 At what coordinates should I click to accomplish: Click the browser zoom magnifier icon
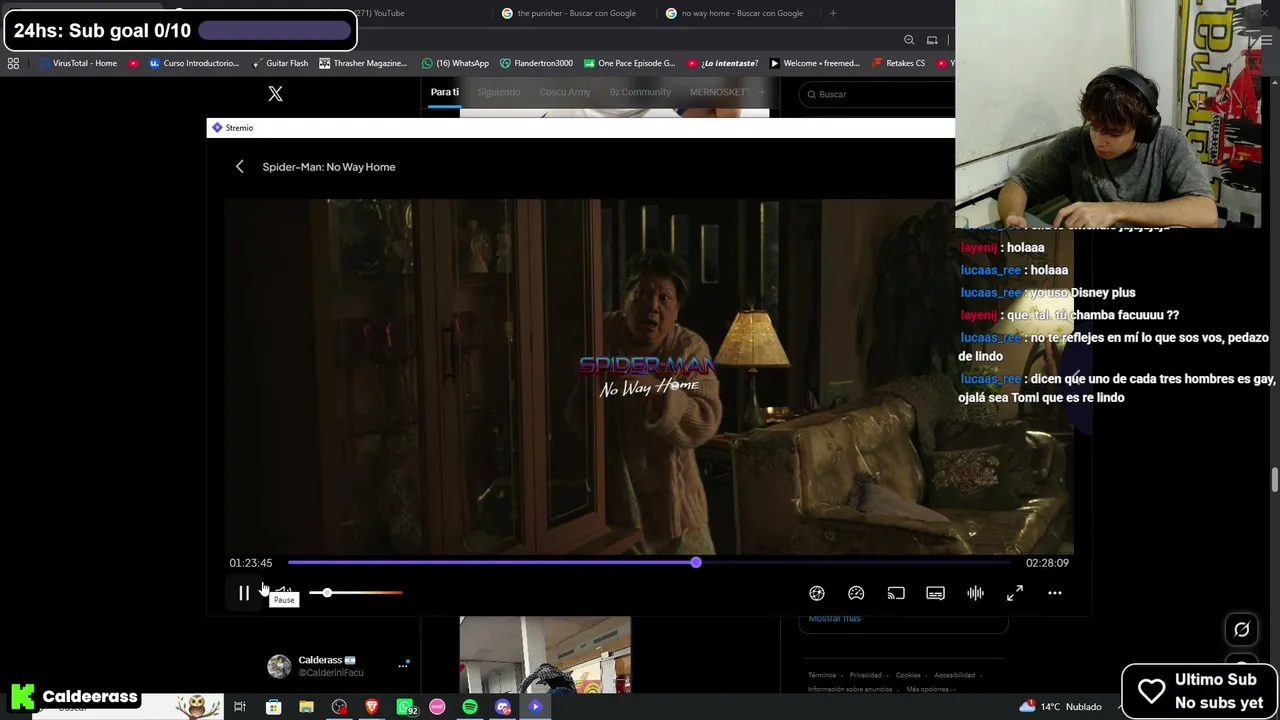click(909, 40)
